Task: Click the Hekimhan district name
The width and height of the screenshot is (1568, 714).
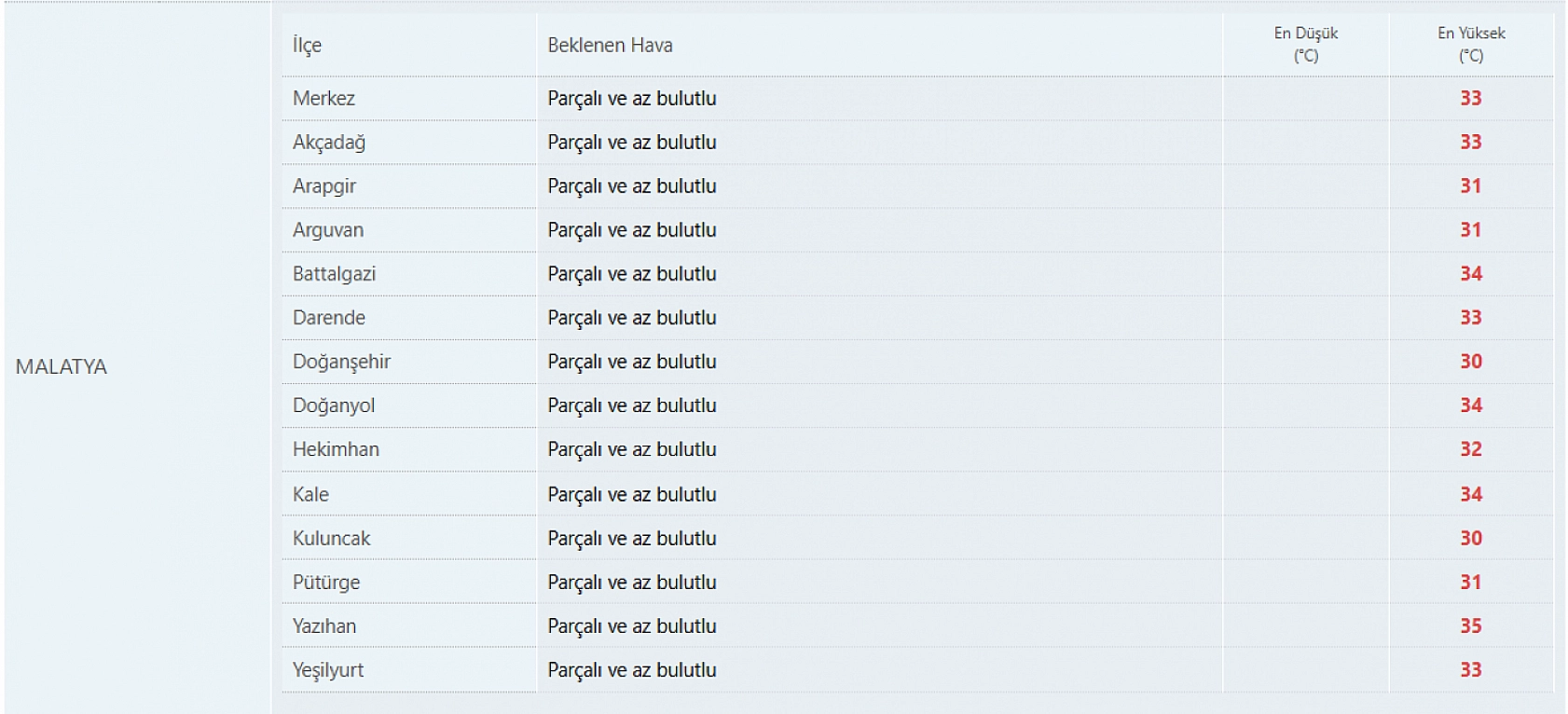Action: [x=336, y=448]
